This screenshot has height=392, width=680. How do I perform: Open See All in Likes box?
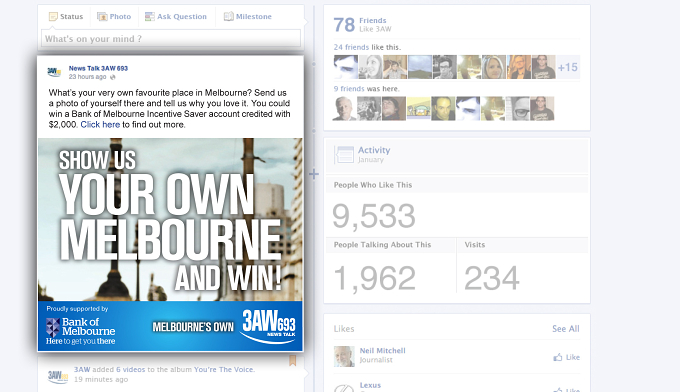[x=566, y=329]
